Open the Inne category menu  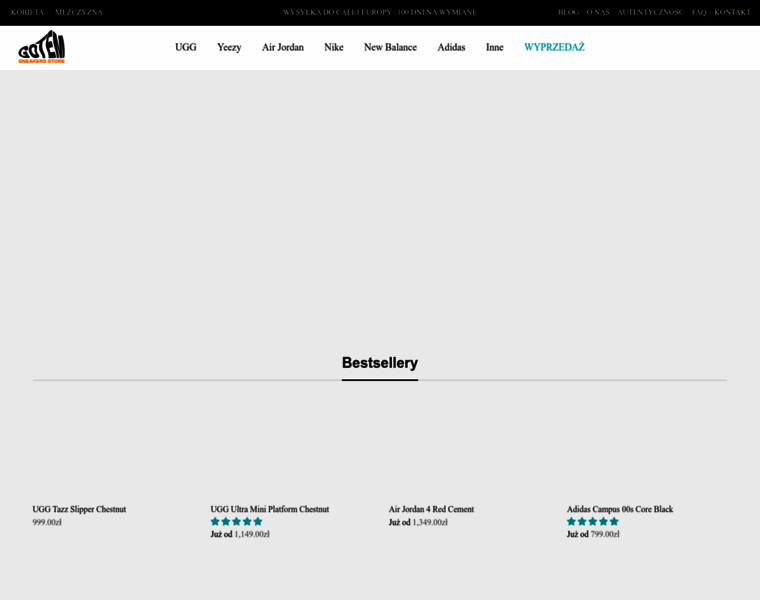click(494, 47)
